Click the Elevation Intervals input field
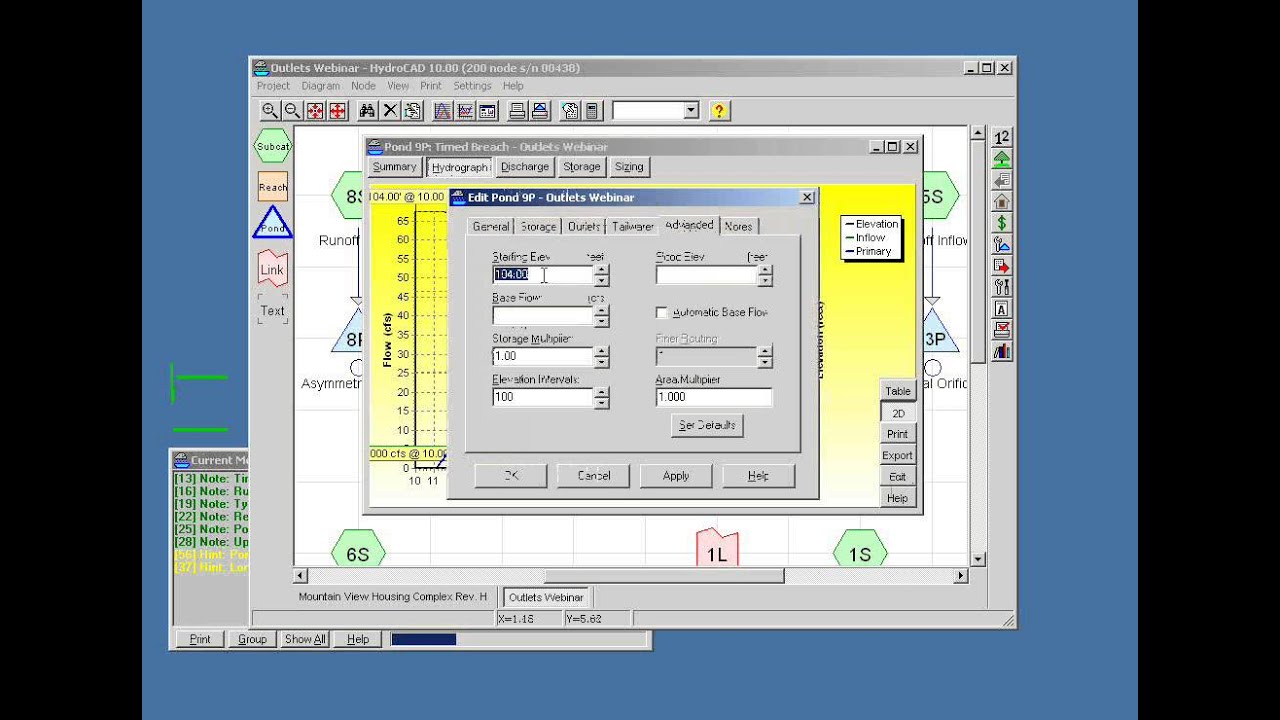The height and width of the screenshot is (720, 1280). tap(543, 397)
